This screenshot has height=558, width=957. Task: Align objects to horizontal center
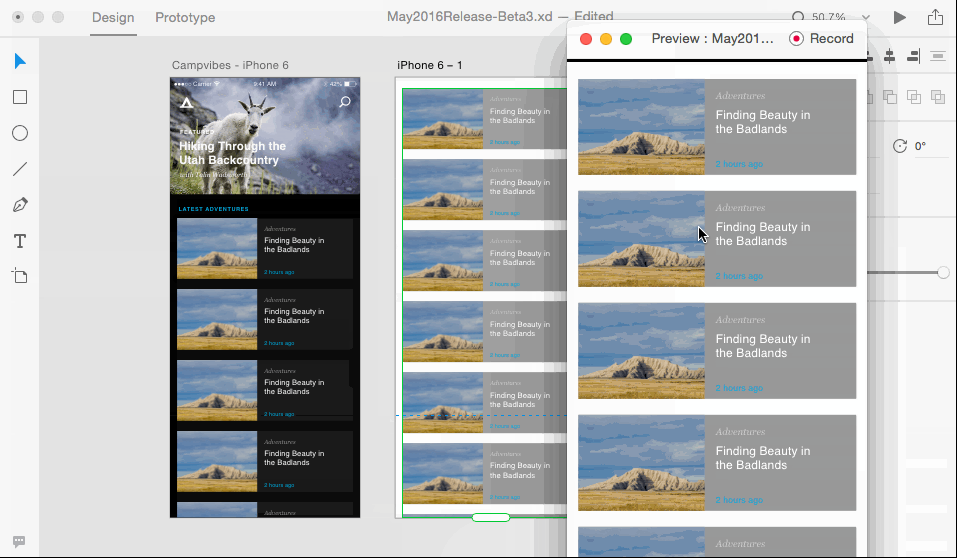pyautogui.click(x=890, y=57)
